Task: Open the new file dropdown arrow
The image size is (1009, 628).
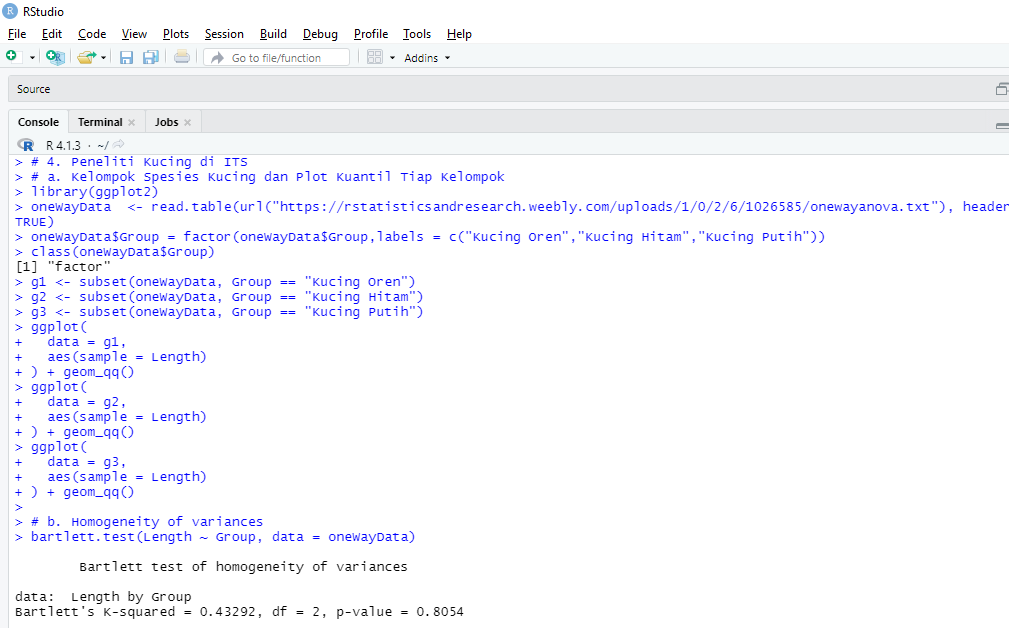Action: (31, 57)
